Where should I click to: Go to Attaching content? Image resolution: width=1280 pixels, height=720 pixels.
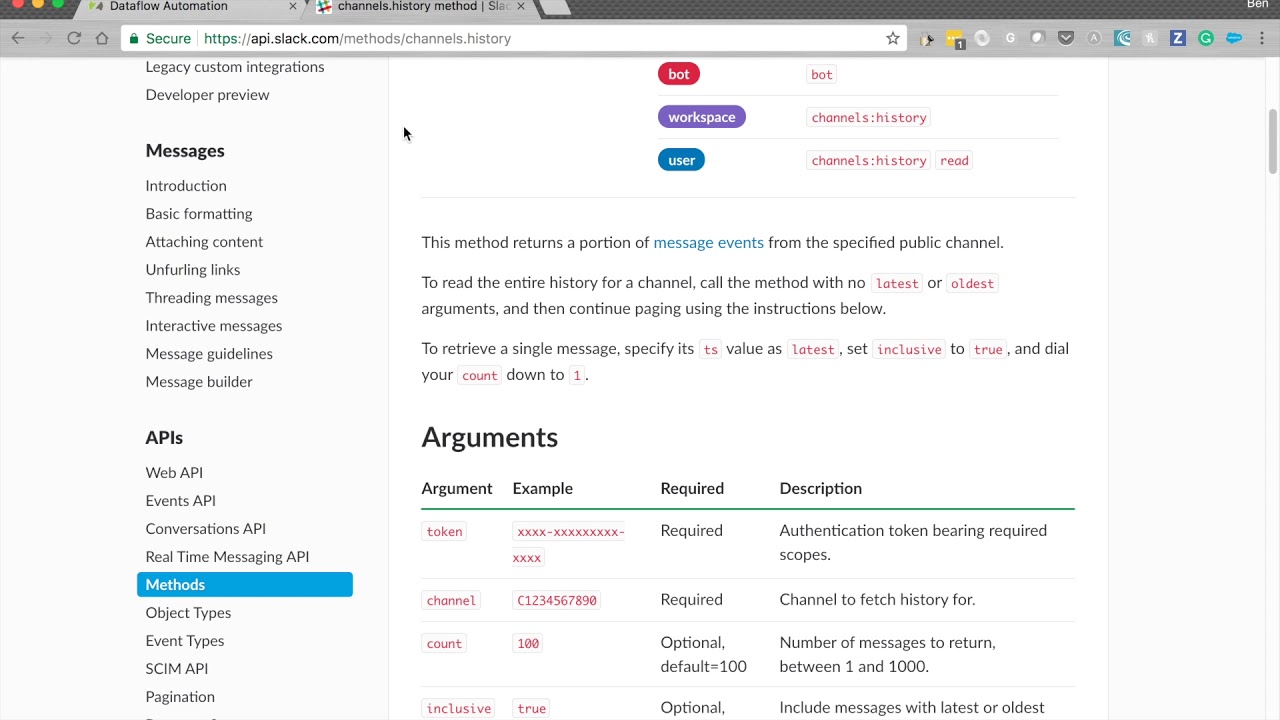(x=204, y=242)
